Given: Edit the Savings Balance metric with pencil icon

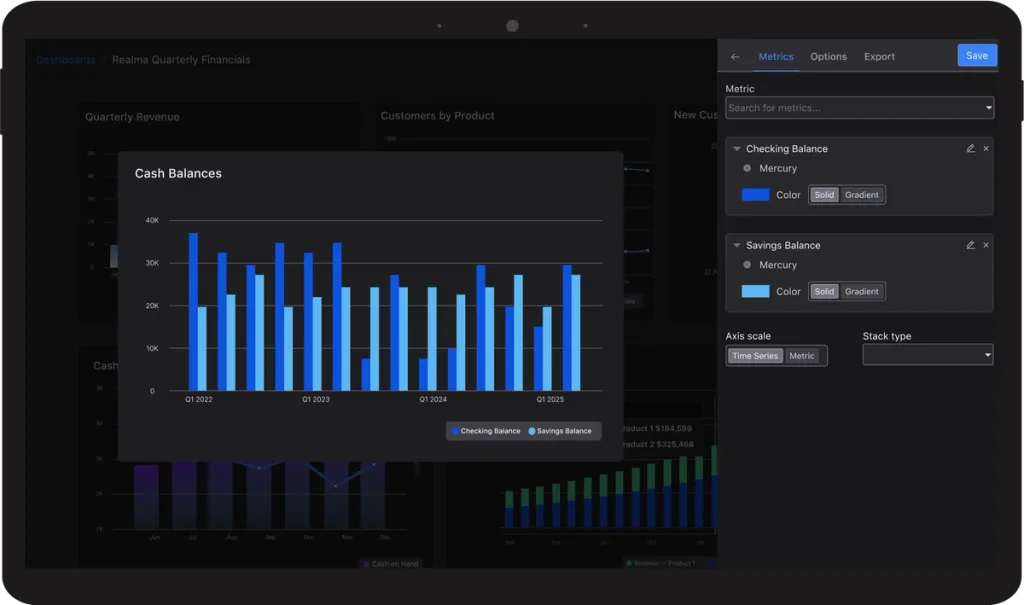Looking at the screenshot, I should point(970,245).
